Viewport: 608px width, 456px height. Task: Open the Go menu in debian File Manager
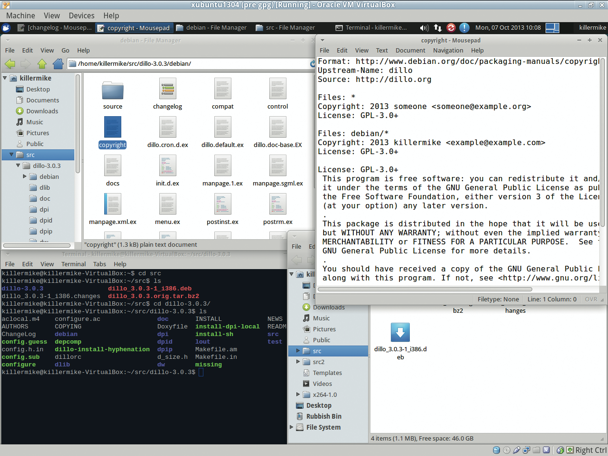point(65,50)
